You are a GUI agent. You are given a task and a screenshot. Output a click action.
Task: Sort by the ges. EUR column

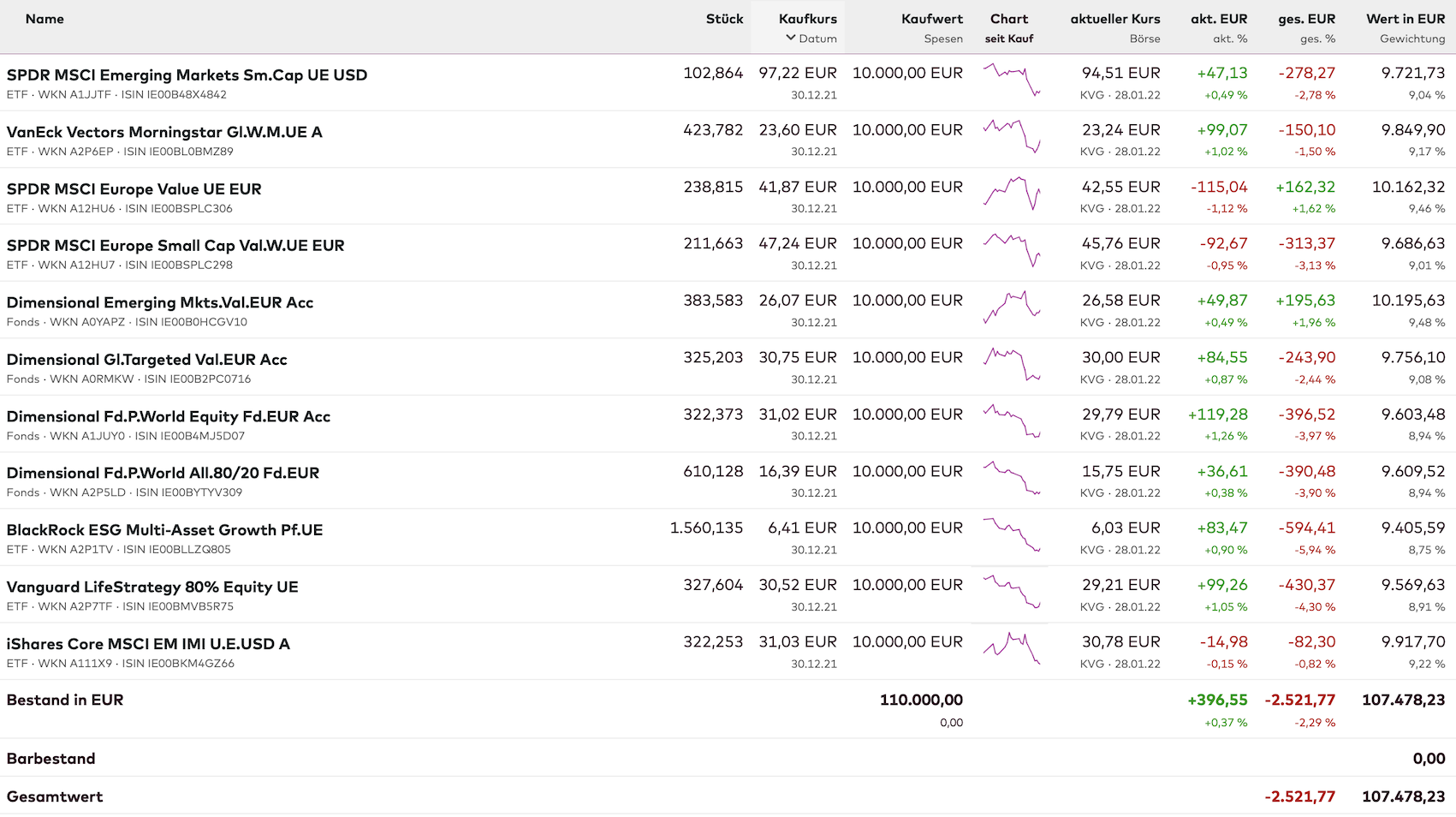click(x=1306, y=19)
